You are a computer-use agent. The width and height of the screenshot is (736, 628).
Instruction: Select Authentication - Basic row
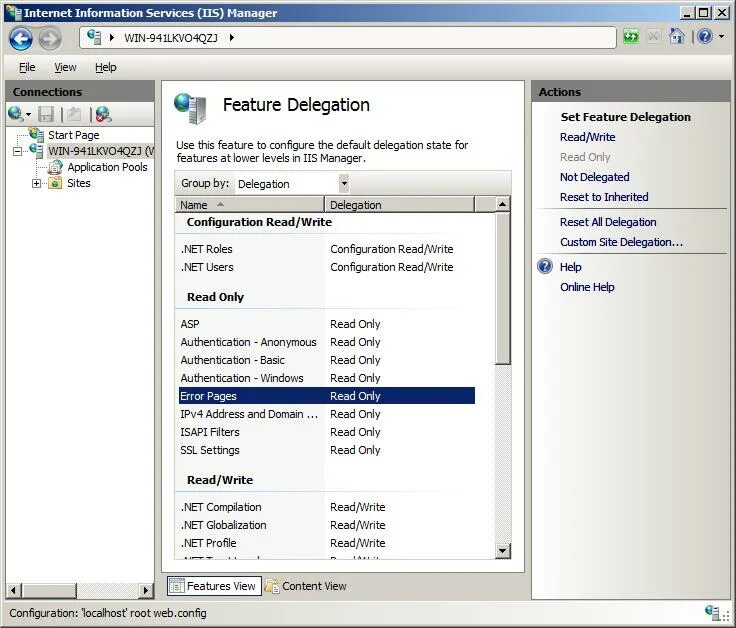coord(327,360)
